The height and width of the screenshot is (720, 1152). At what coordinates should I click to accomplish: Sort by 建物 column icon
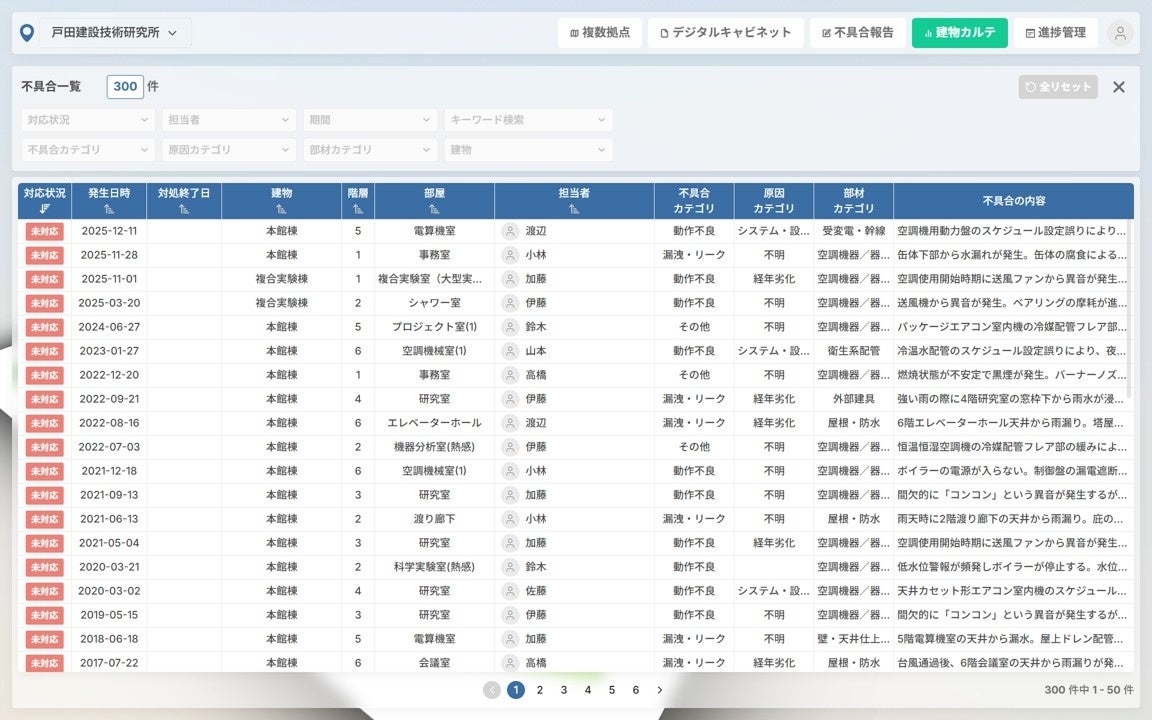(x=281, y=209)
